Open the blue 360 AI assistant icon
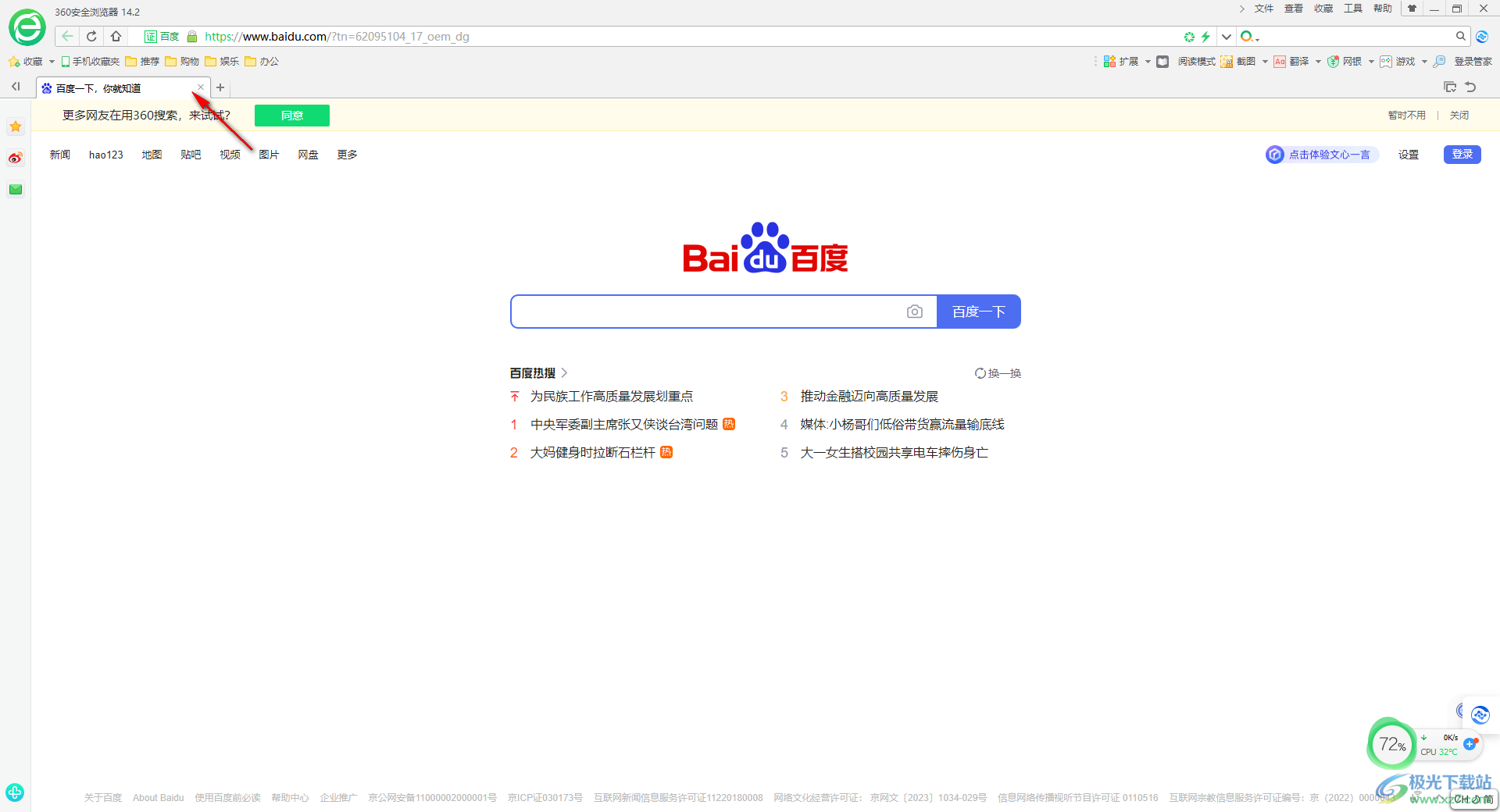Screen dimensions: 1500x812 (x=1482, y=36)
